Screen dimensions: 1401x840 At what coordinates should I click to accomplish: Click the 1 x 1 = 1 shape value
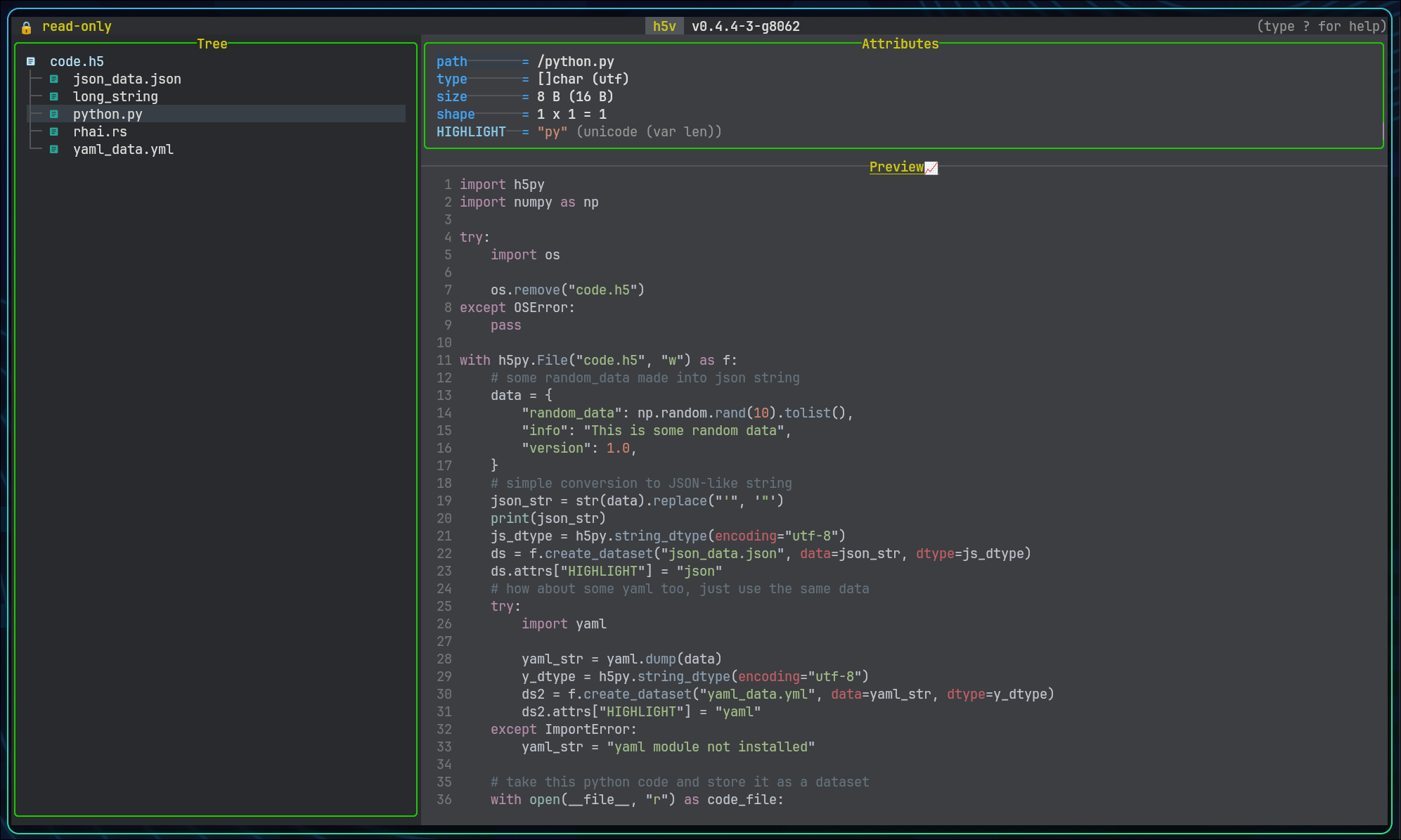pyautogui.click(x=572, y=114)
